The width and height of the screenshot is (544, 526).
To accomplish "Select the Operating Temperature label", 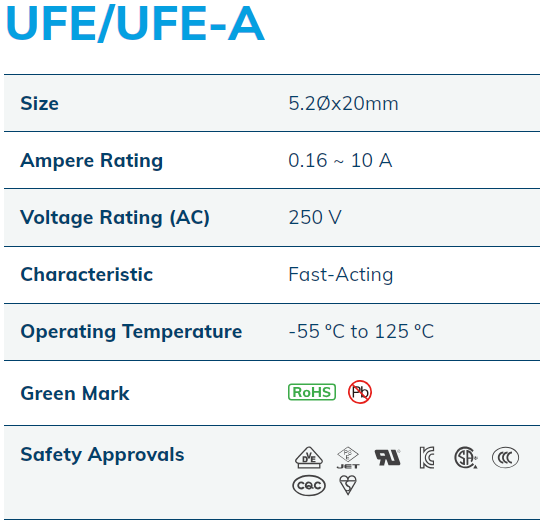I will pos(131,332).
